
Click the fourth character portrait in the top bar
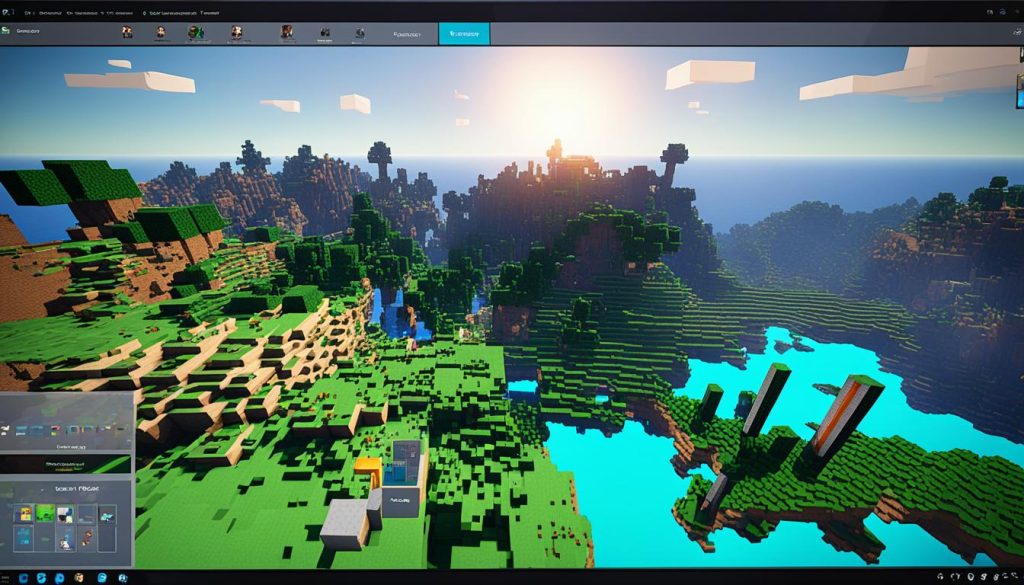pos(237,31)
